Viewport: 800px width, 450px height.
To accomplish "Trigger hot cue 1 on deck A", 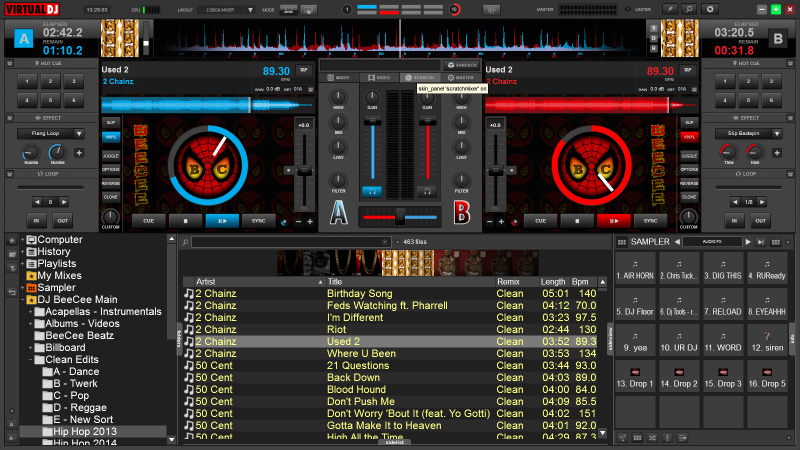I will tap(27, 81).
